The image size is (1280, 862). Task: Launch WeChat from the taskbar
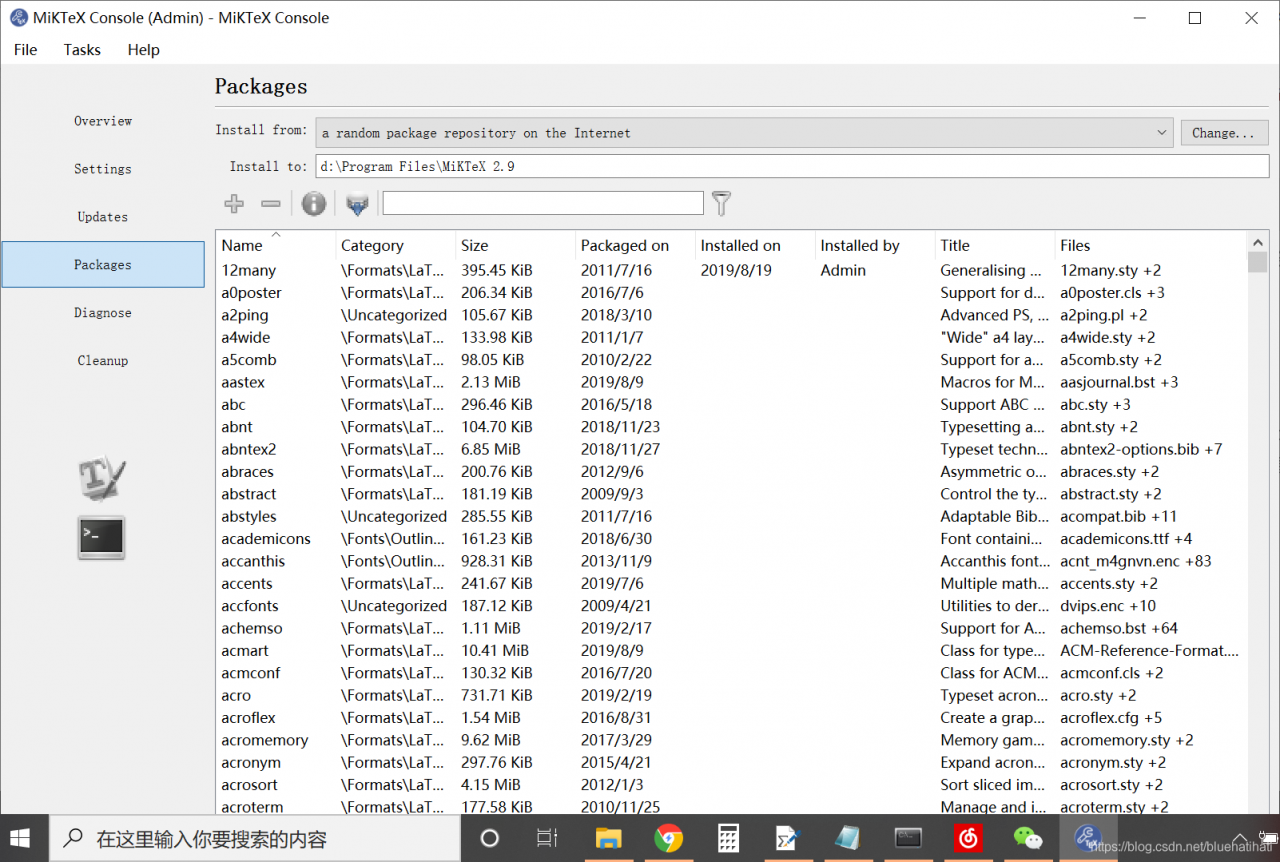click(x=1027, y=838)
